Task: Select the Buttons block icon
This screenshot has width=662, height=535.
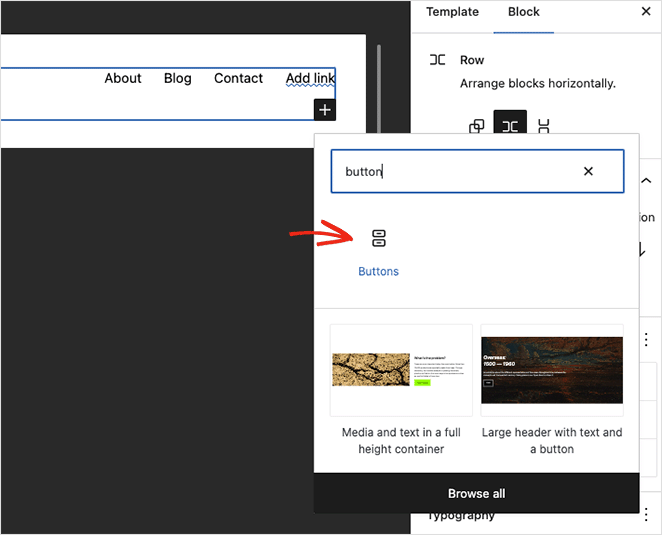Action: point(378,239)
